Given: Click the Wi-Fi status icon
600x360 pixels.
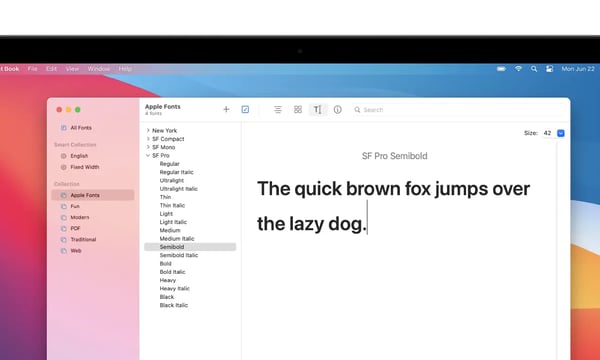Looking at the screenshot, I should tap(518, 69).
